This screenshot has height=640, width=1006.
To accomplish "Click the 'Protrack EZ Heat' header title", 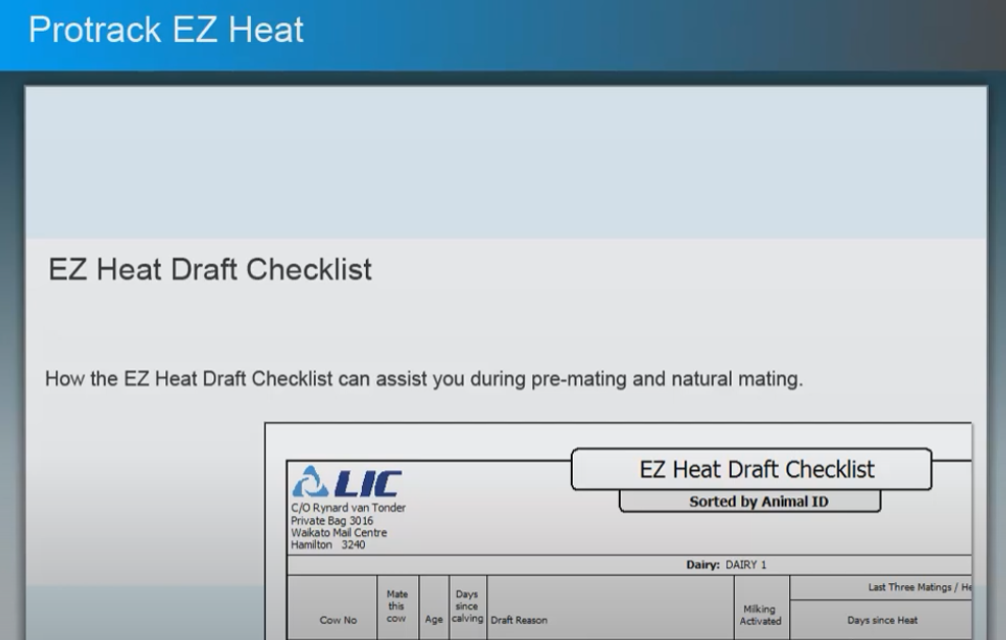I will click(166, 30).
